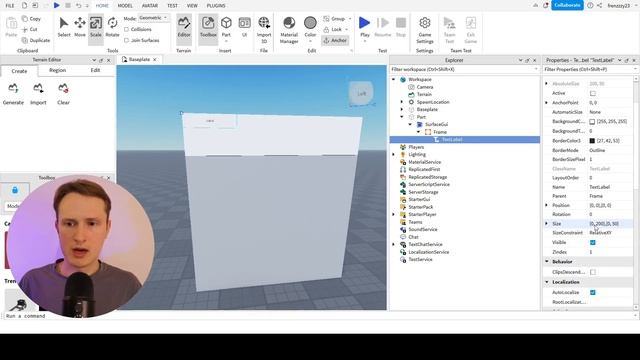Click the BorderColor3 dark swatch

592,141
